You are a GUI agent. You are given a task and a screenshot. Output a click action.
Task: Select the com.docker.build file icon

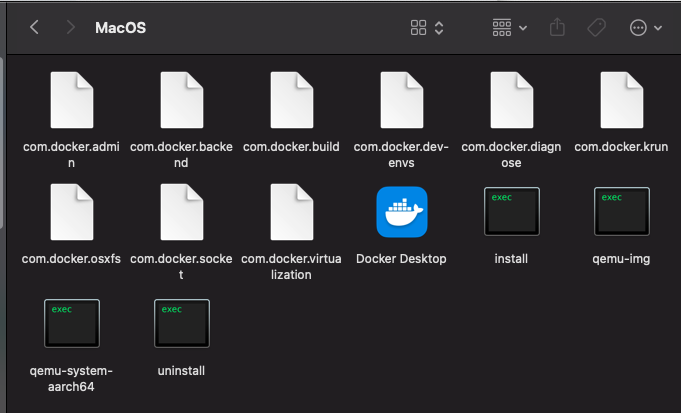291,100
